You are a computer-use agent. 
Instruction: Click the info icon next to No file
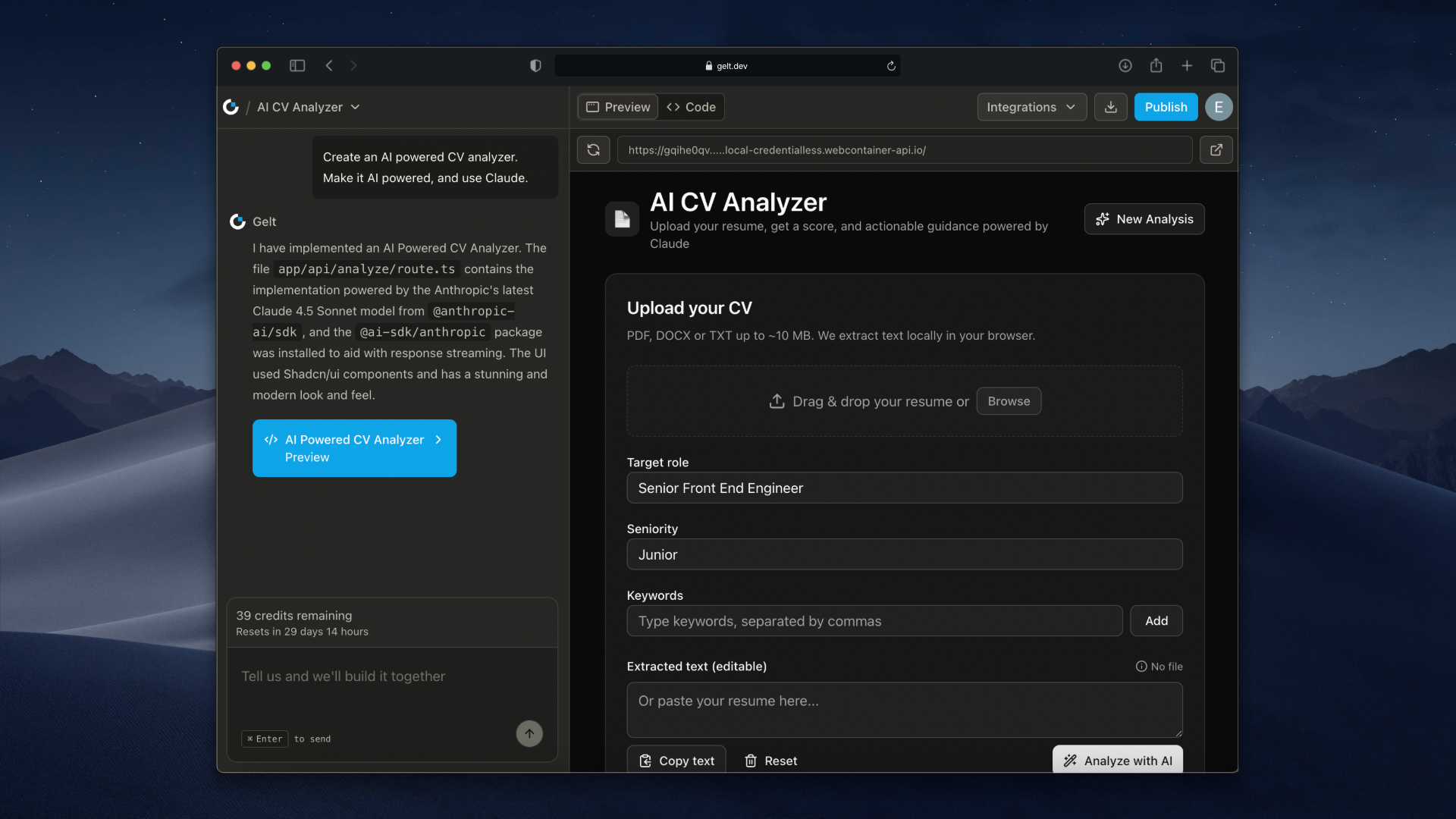1141,667
